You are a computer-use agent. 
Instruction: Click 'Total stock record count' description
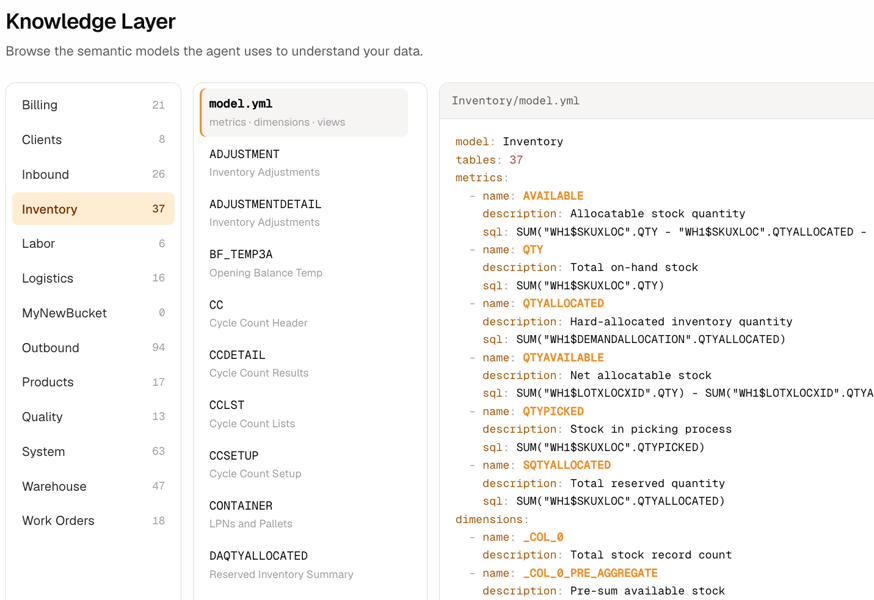coord(650,555)
